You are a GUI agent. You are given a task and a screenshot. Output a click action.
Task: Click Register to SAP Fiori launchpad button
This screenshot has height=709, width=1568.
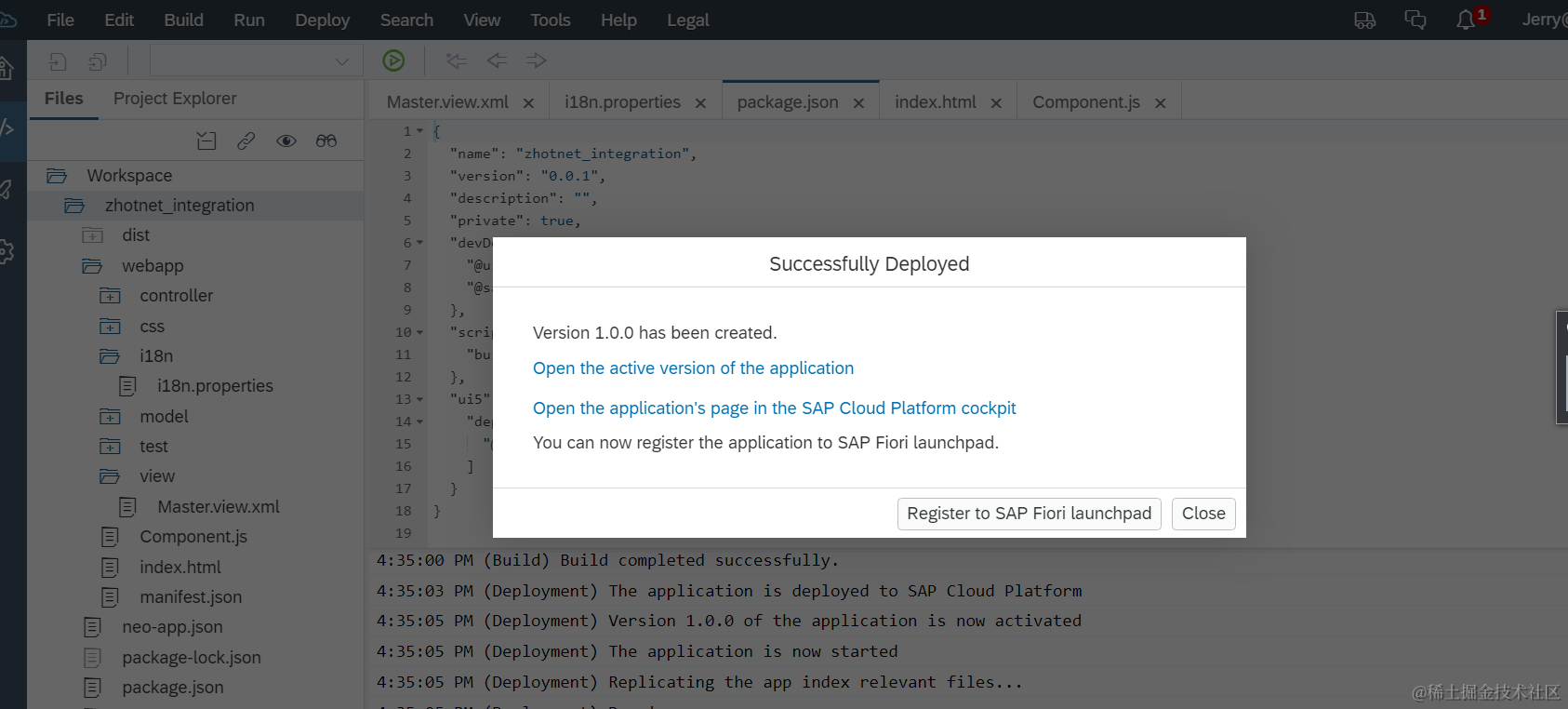click(x=1029, y=514)
